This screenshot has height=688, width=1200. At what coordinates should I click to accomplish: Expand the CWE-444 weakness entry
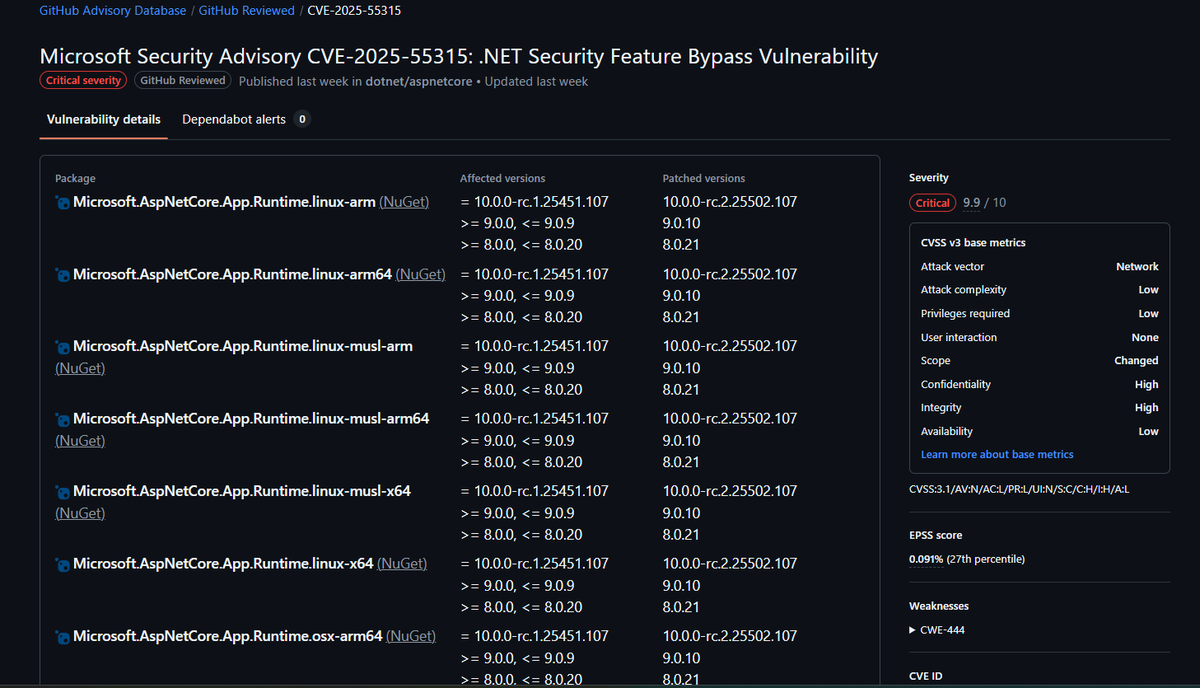click(x=937, y=630)
